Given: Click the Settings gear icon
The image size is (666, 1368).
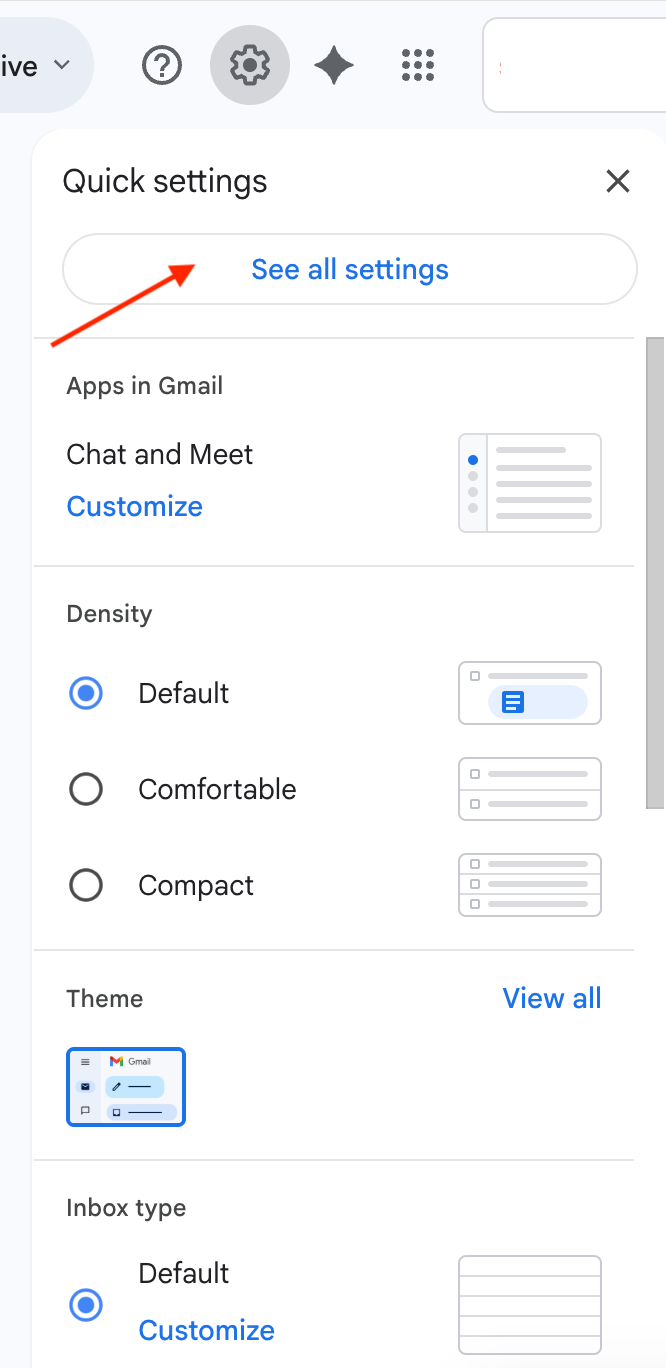Looking at the screenshot, I should [250, 66].
